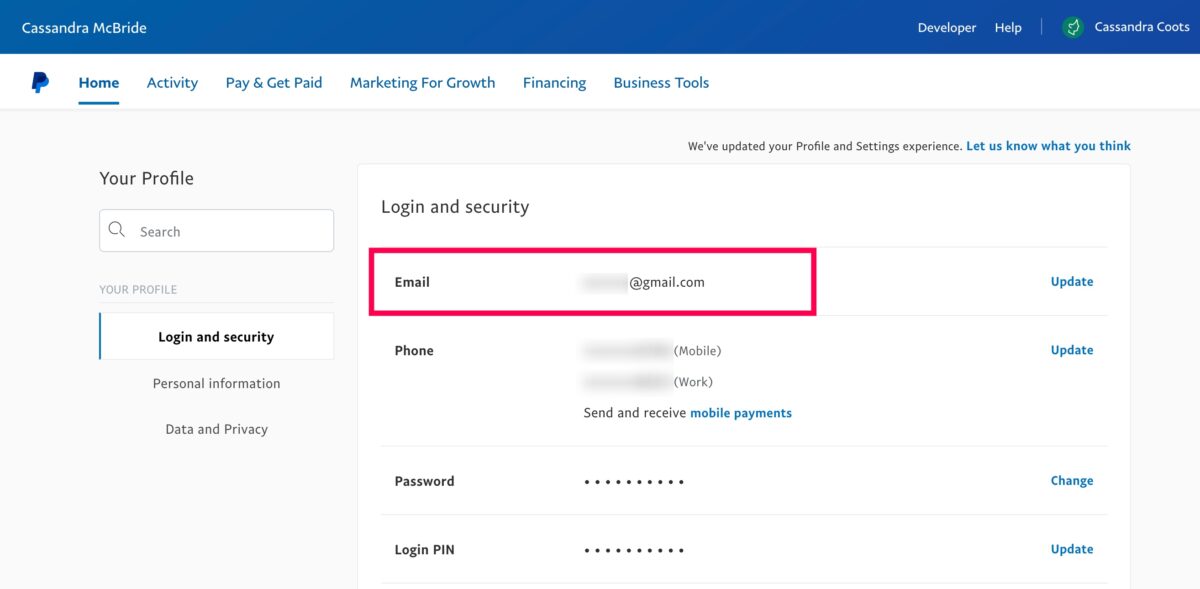Click the Login PIN row label

(x=425, y=550)
